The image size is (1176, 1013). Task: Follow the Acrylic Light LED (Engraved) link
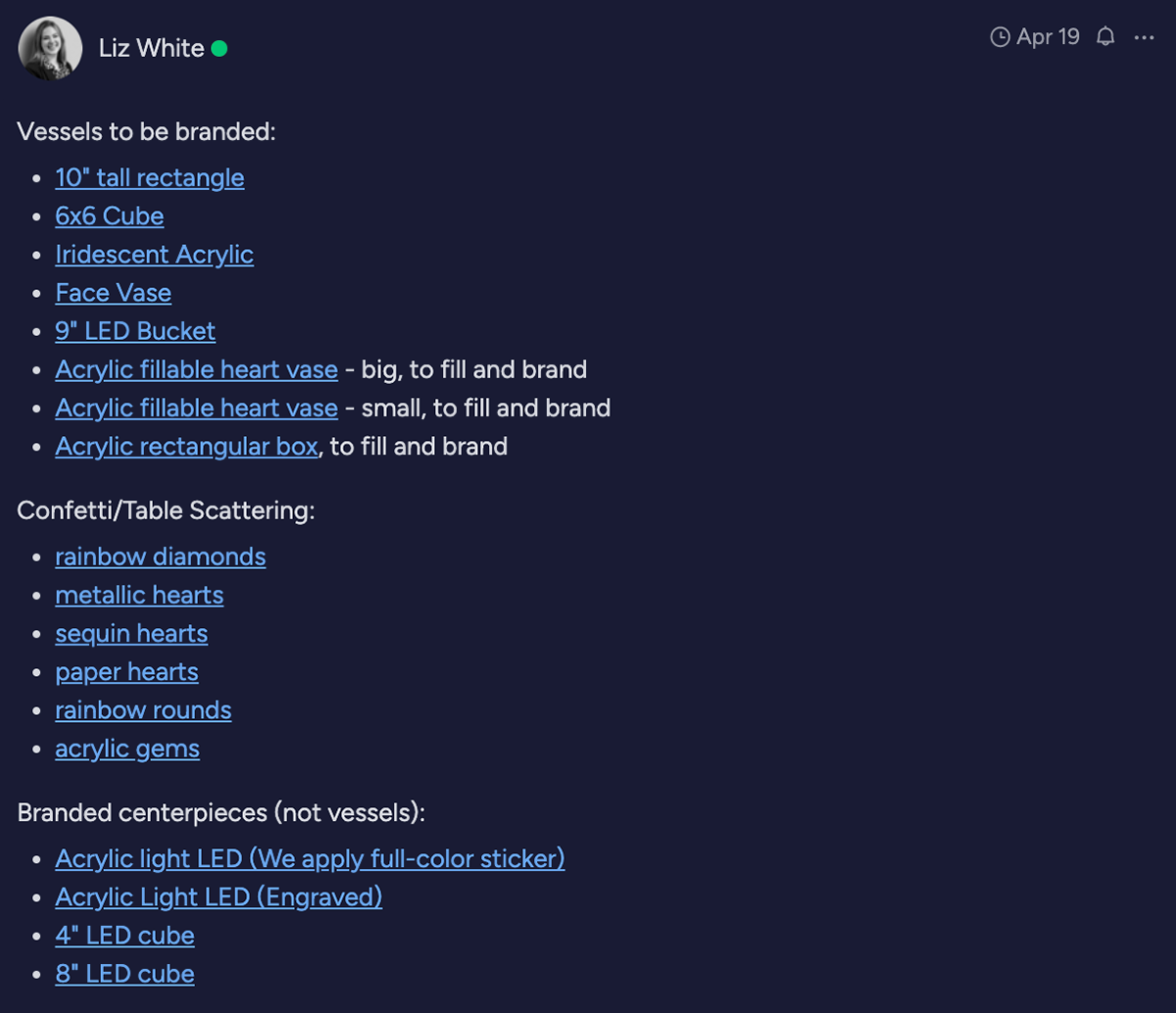coord(219,896)
